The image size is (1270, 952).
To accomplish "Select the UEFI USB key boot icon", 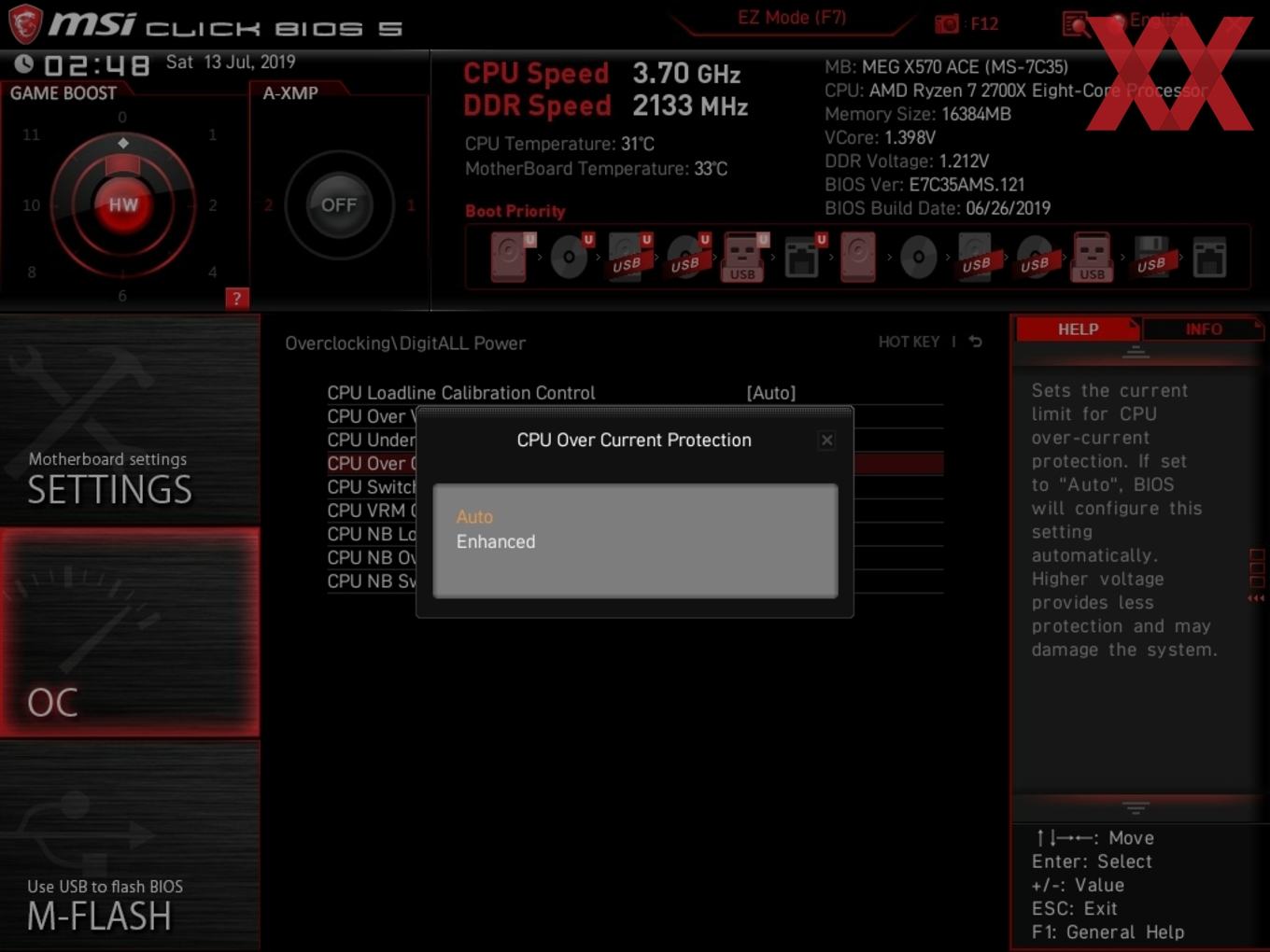I will click(744, 257).
